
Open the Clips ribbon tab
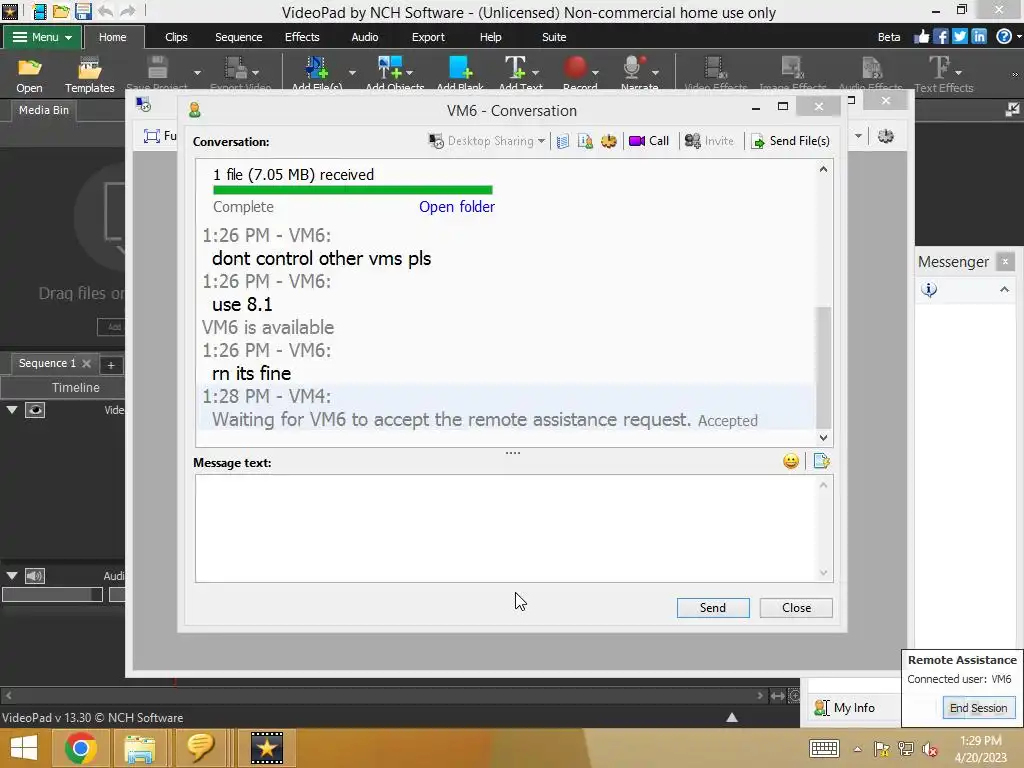[x=176, y=37]
